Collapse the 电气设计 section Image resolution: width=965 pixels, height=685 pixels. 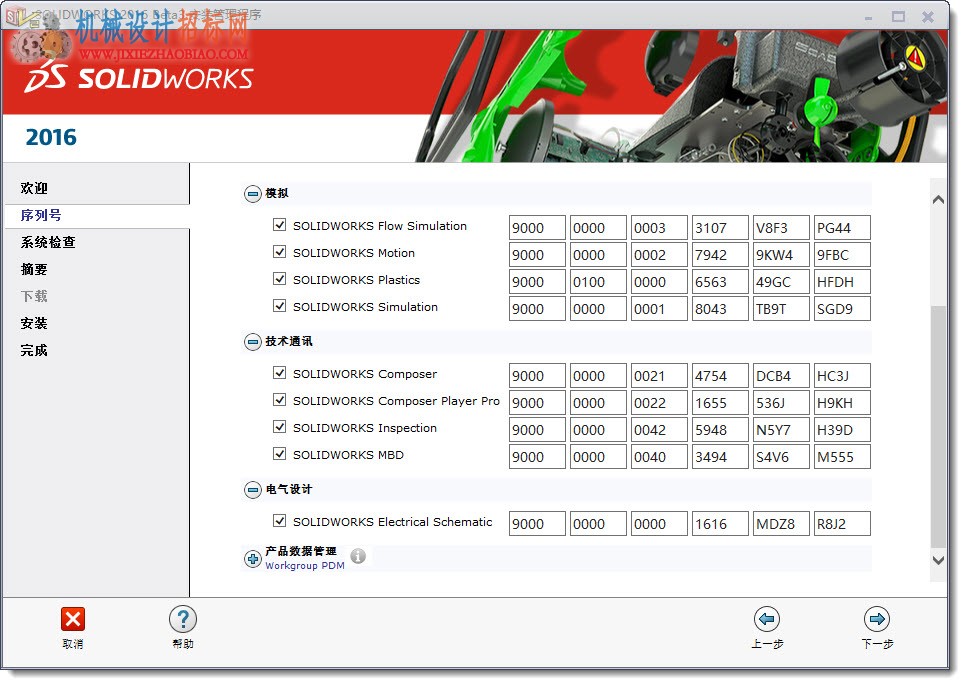pyautogui.click(x=252, y=490)
